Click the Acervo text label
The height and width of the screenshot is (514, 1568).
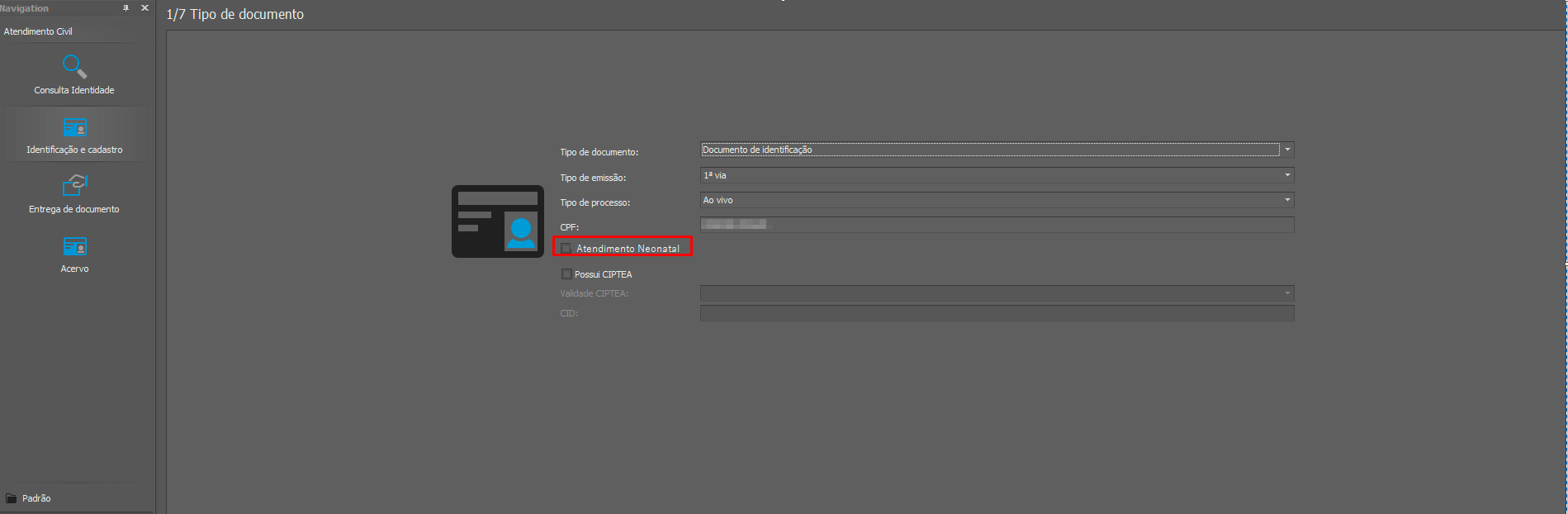click(x=74, y=269)
